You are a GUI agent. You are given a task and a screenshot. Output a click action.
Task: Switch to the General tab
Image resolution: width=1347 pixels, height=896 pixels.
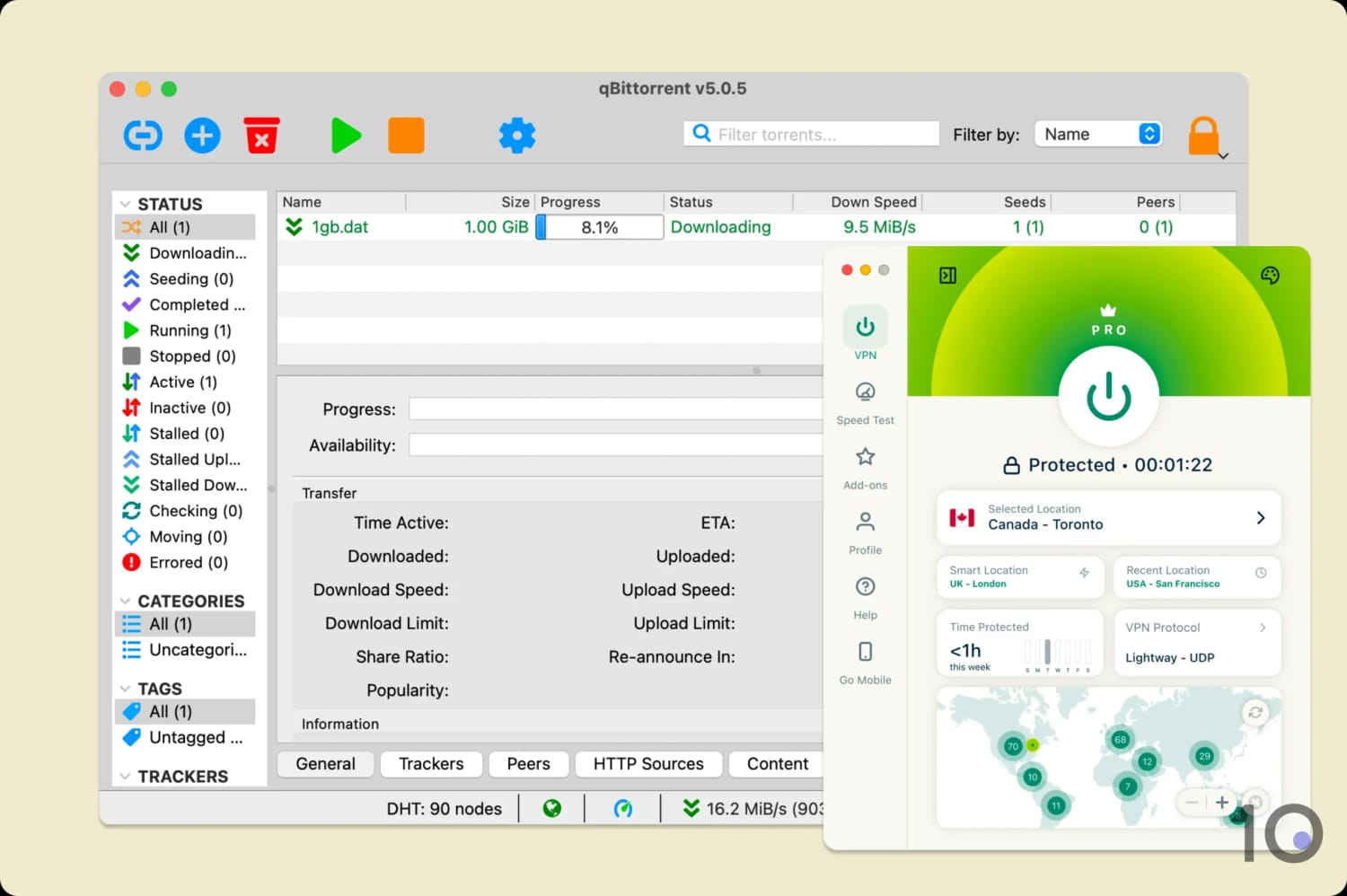(326, 764)
